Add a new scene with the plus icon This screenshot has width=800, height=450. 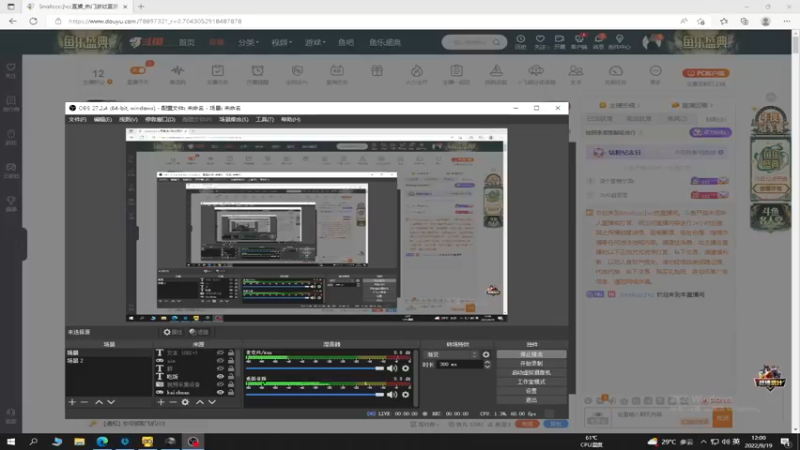pyautogui.click(x=72, y=402)
